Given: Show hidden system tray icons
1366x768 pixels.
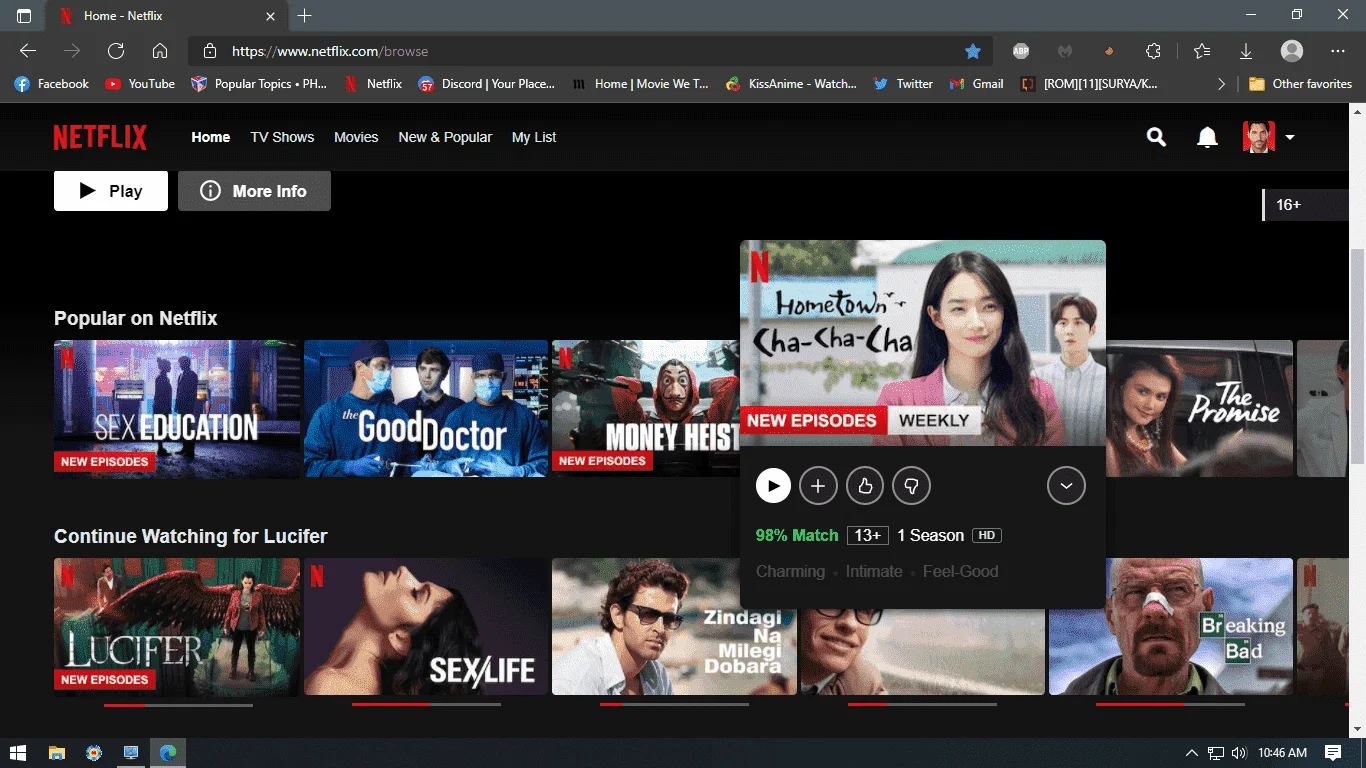Looking at the screenshot, I should 1192,753.
